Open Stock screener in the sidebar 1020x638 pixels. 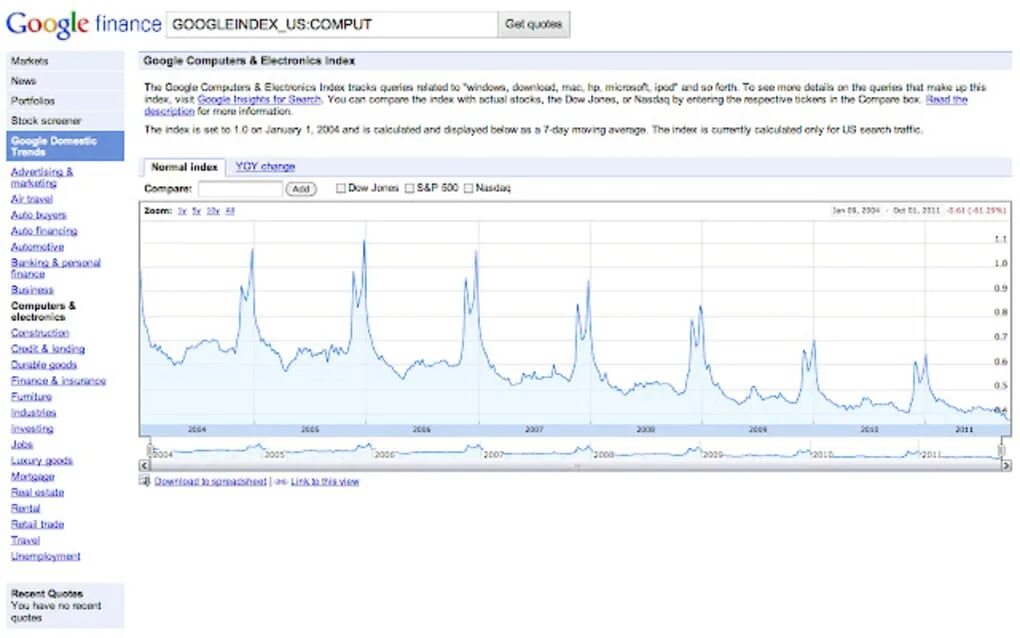click(65, 121)
